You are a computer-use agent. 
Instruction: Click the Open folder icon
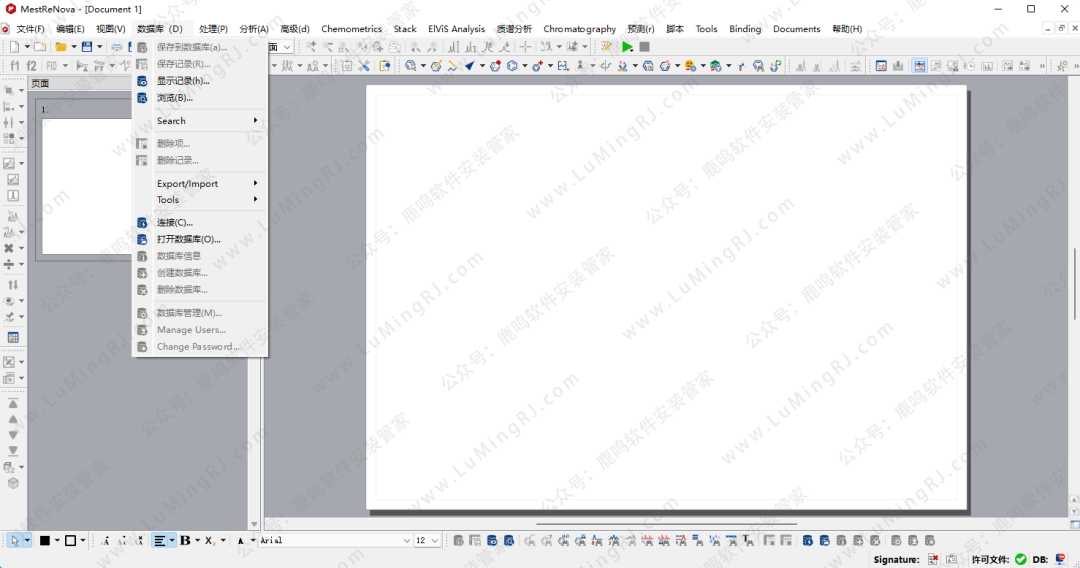pyautogui.click(x=61, y=47)
